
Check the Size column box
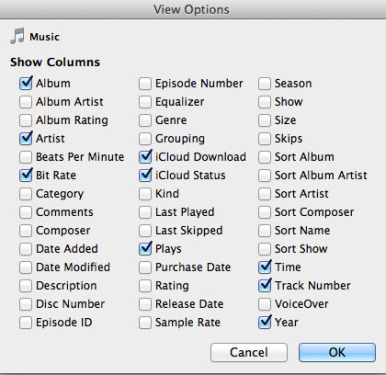(264, 120)
